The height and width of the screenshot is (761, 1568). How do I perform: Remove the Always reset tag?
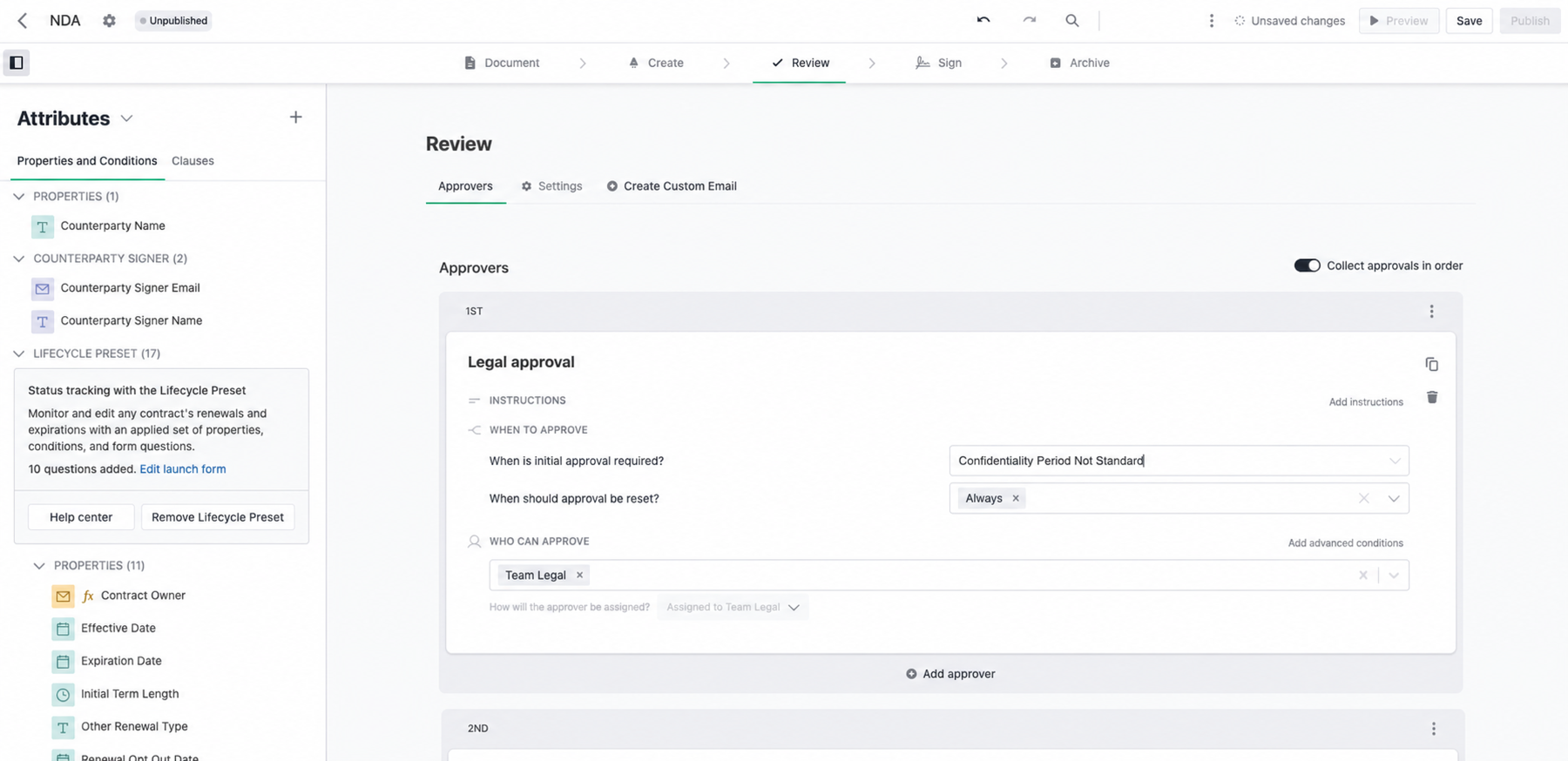tap(1016, 499)
